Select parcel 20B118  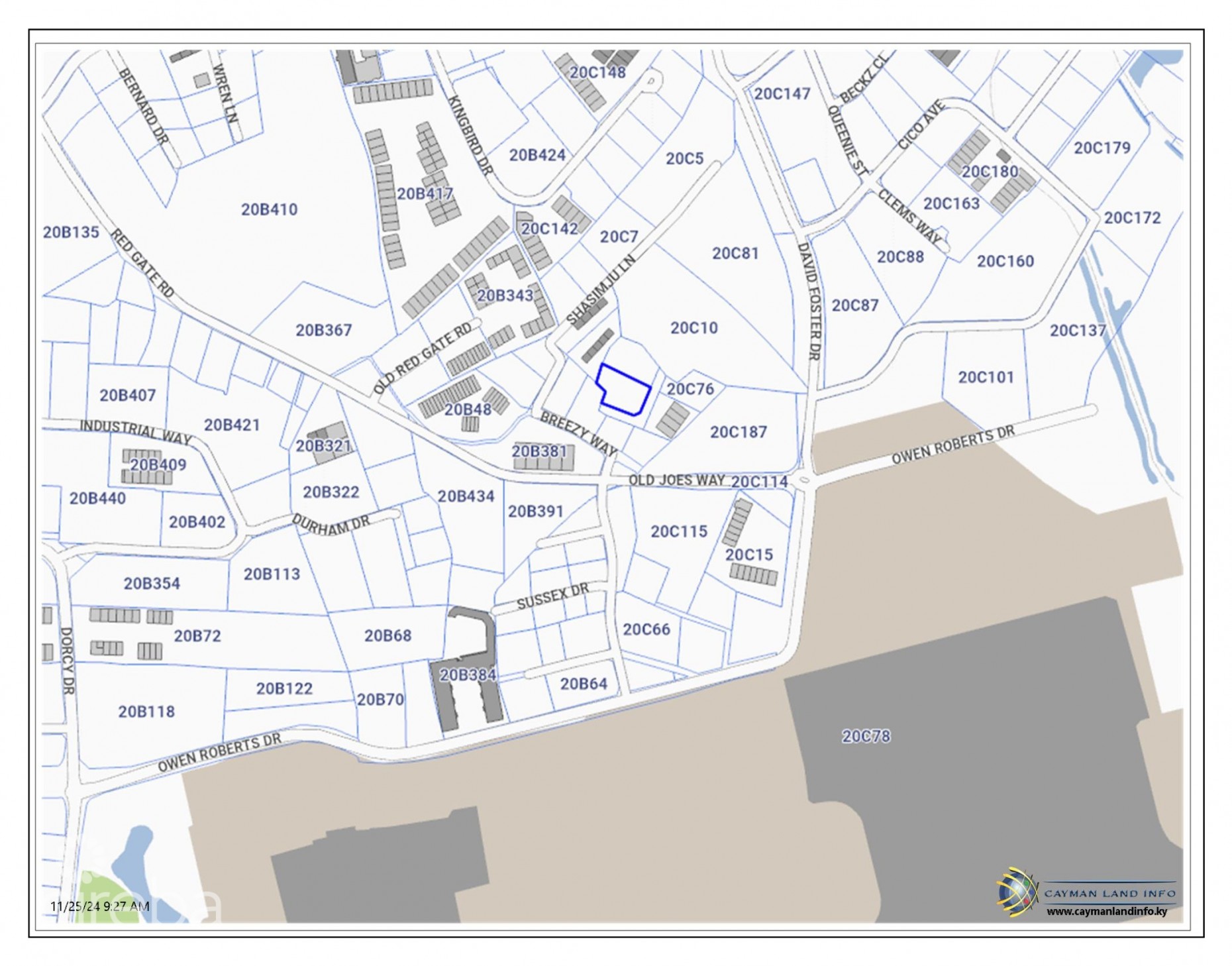click(x=146, y=712)
